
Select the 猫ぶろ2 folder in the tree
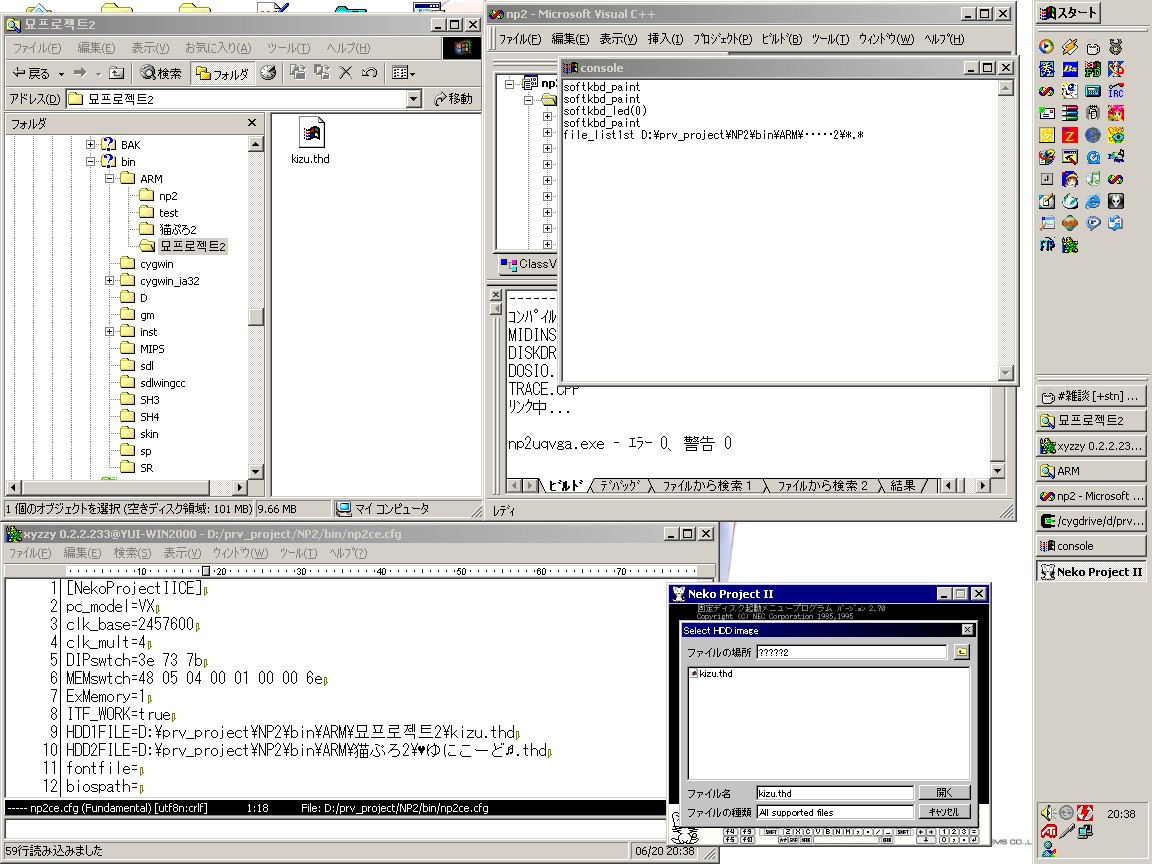pyautogui.click(x=178, y=229)
